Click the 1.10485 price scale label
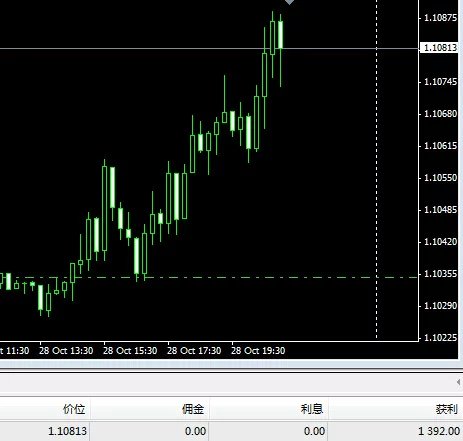 (x=440, y=210)
